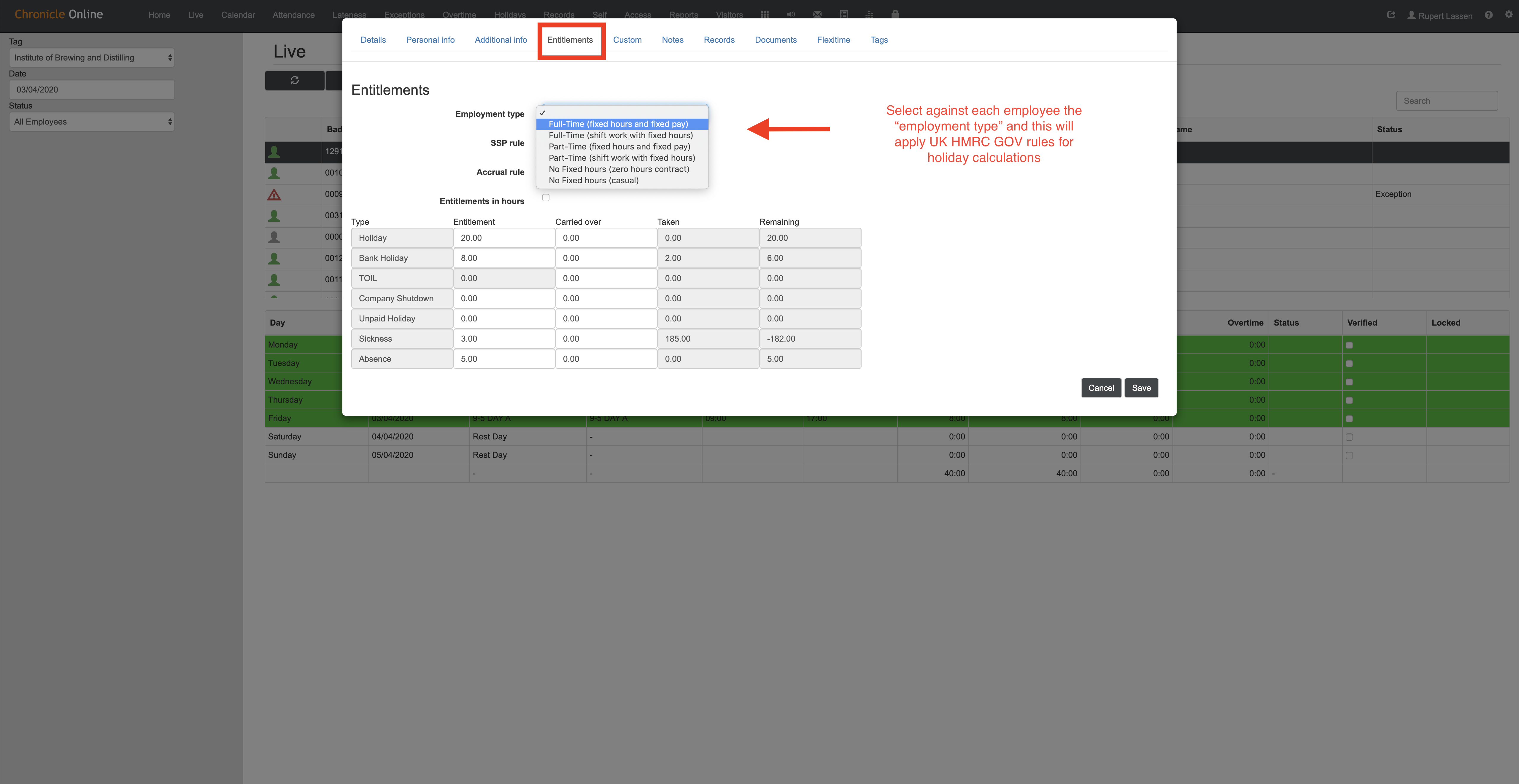Enable the Entitlements in hours checkbox
Image resolution: width=1519 pixels, height=784 pixels.
pyautogui.click(x=546, y=197)
